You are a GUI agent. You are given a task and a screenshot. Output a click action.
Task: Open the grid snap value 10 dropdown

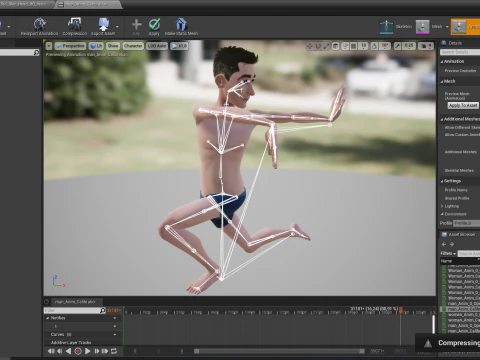[363, 46]
